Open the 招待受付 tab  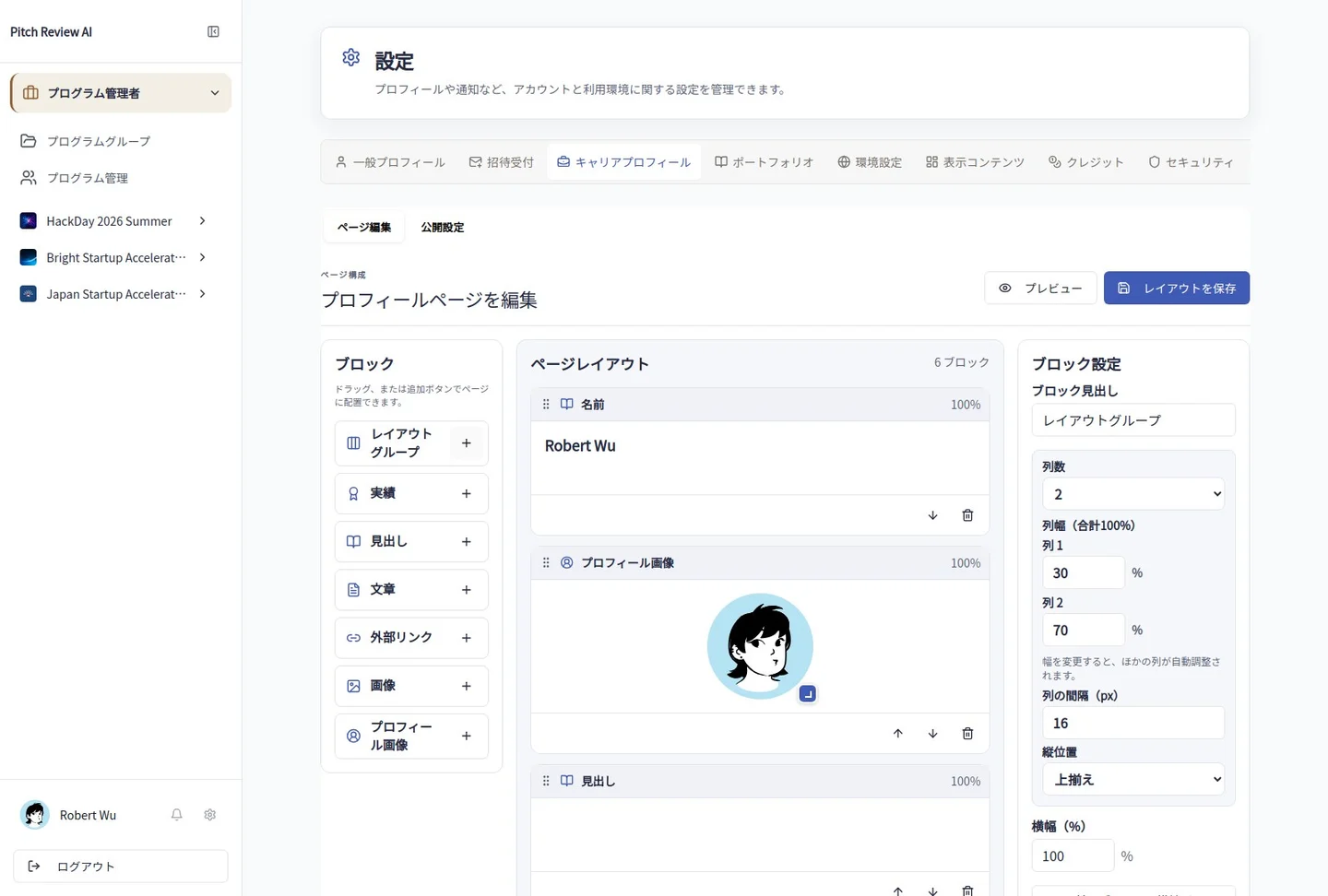coord(501,162)
